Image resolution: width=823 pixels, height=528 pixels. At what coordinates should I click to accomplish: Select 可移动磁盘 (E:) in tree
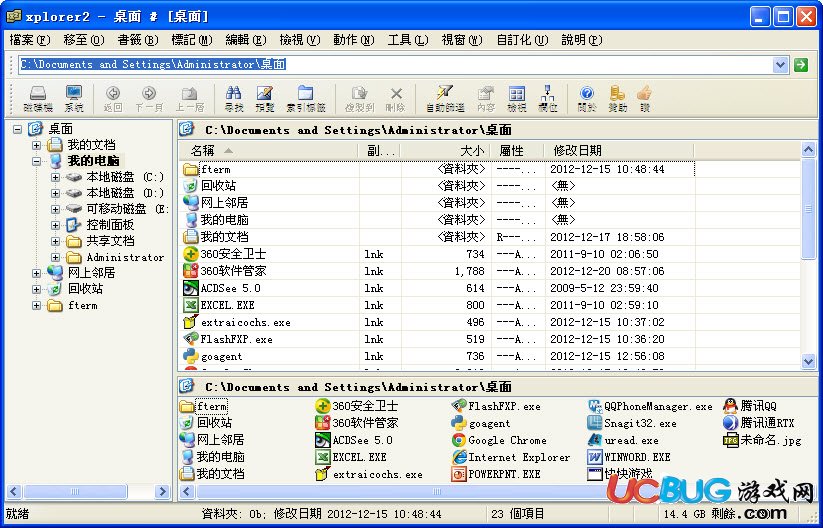pos(127,209)
